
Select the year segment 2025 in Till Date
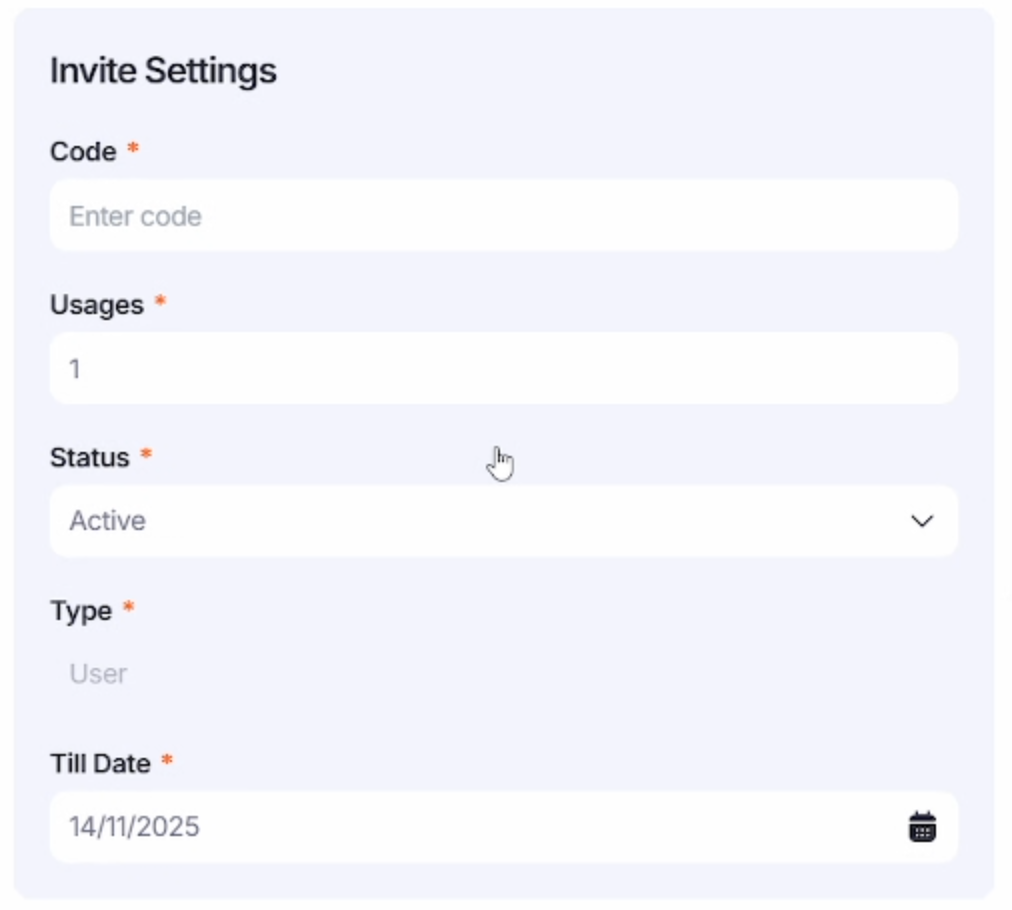(x=168, y=827)
